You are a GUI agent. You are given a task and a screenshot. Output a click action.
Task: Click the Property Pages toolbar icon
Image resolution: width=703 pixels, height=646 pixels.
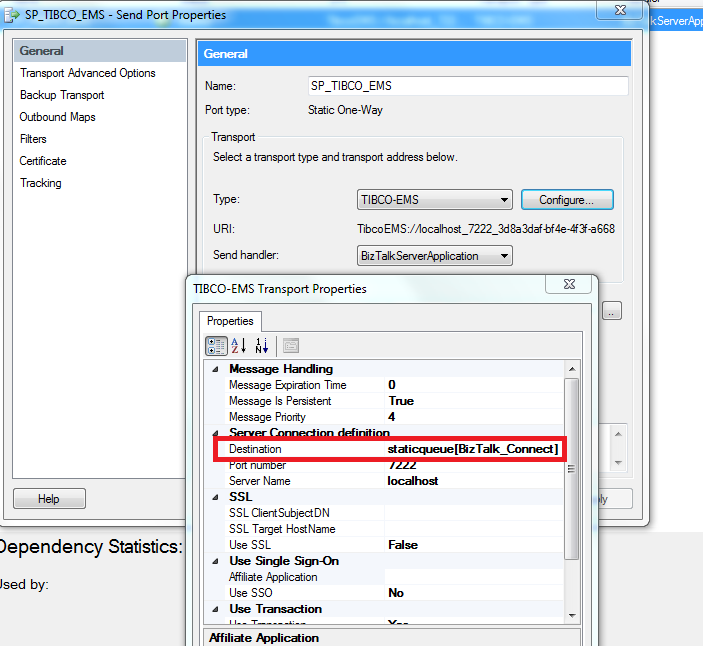[291, 346]
